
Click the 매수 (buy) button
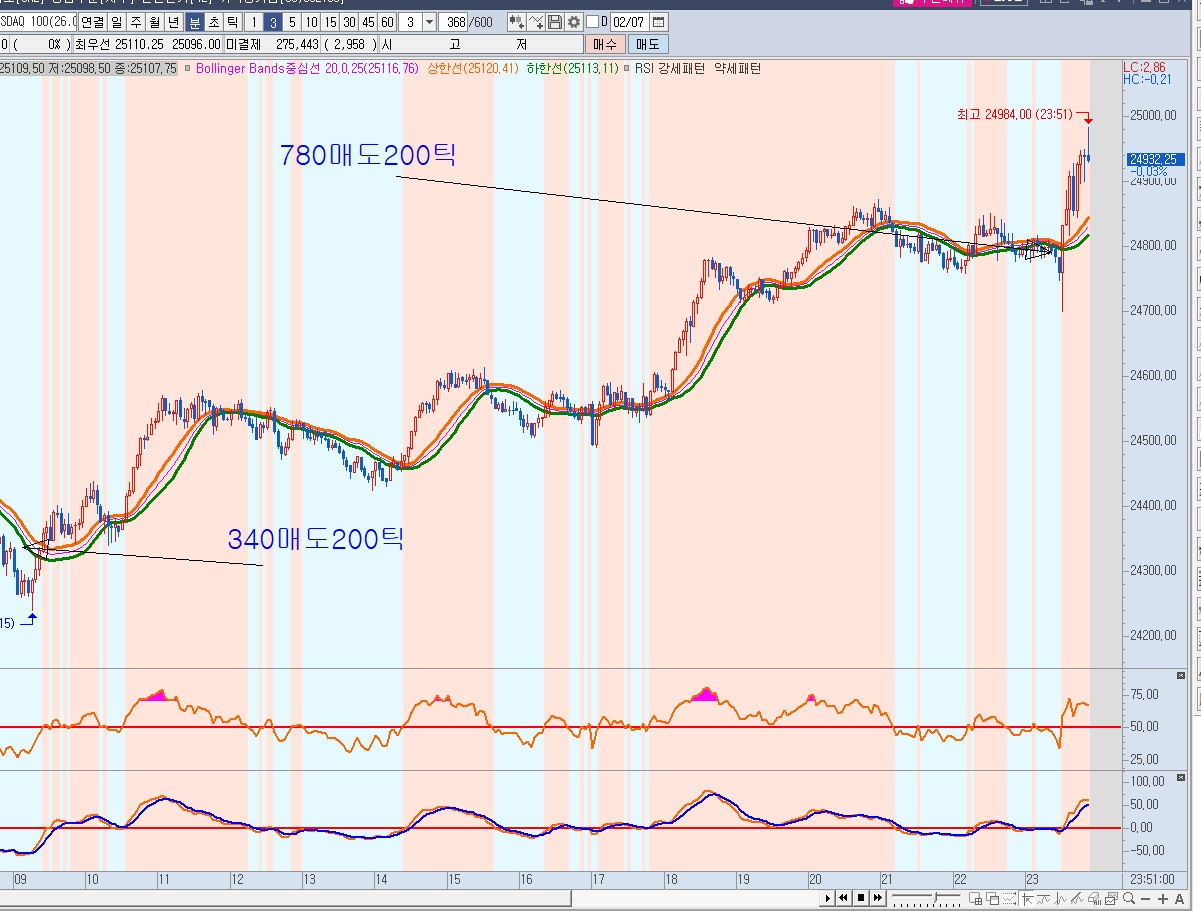click(x=605, y=44)
